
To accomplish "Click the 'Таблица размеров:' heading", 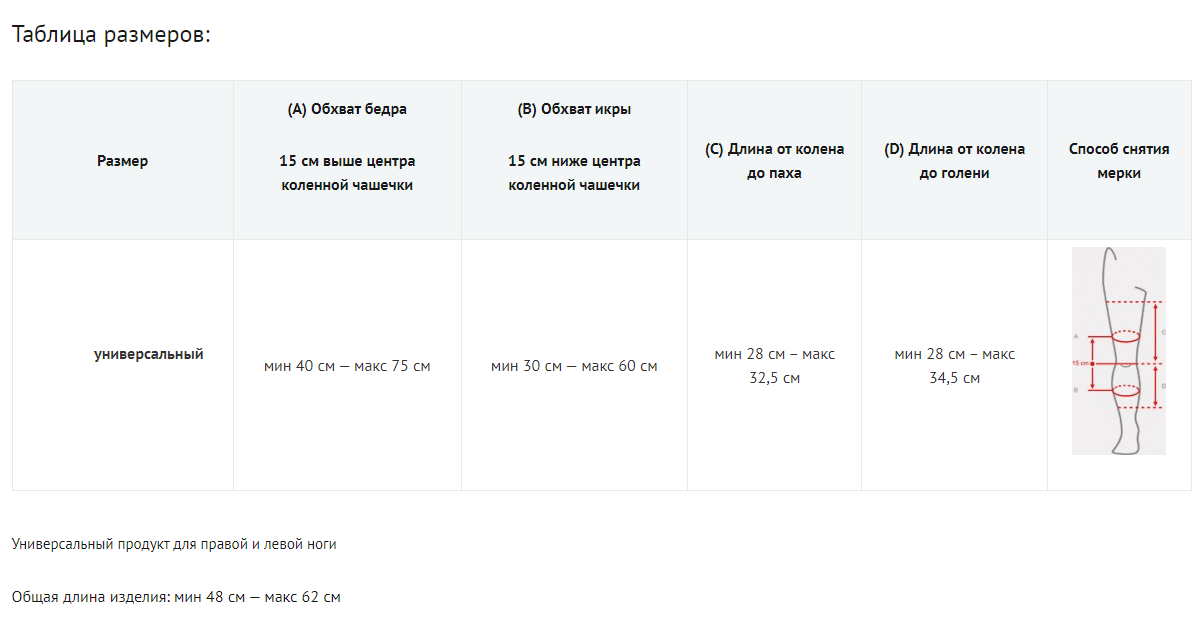I will pyautogui.click(x=111, y=35).
